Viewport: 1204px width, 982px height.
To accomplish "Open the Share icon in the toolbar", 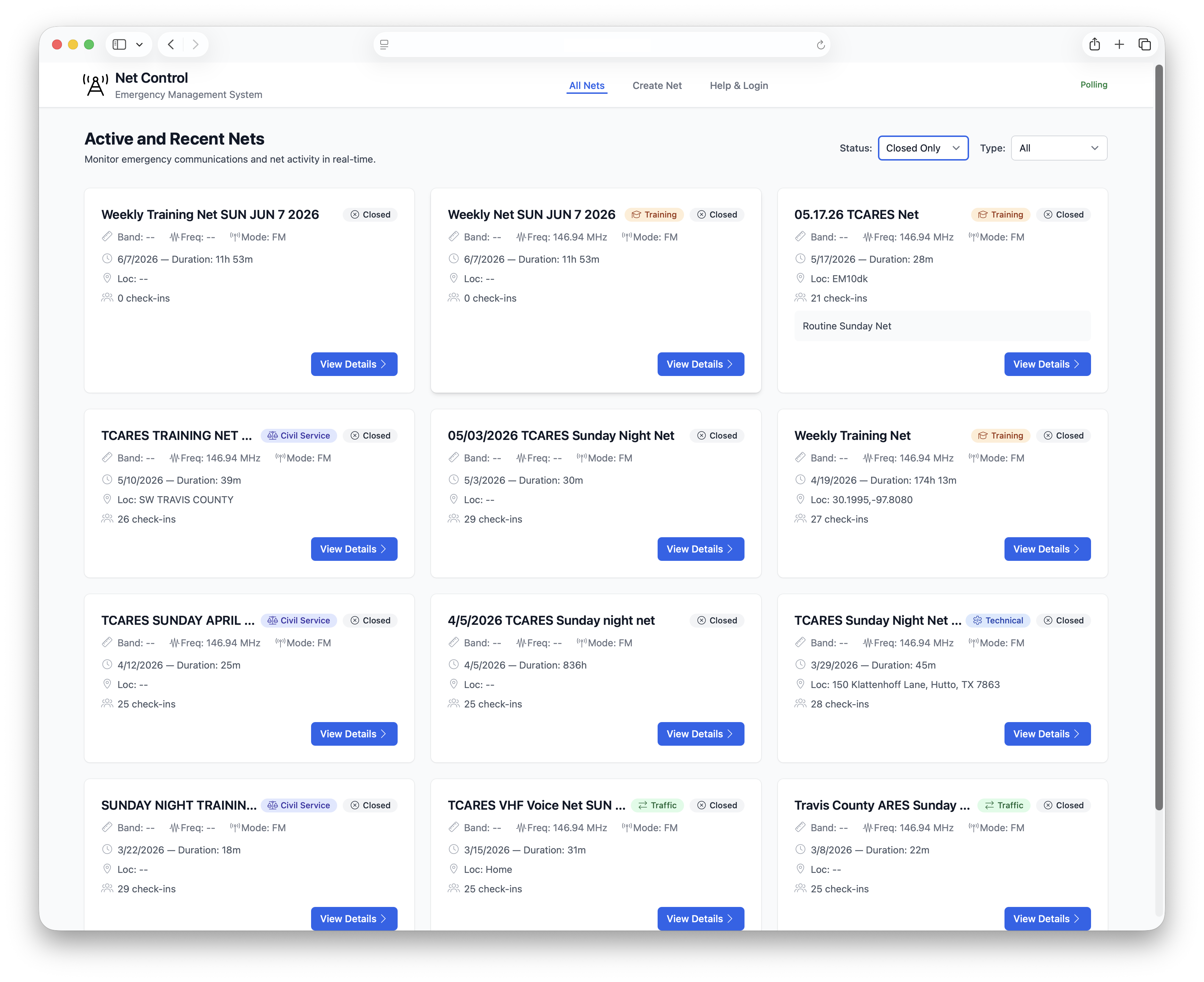I will (1094, 44).
